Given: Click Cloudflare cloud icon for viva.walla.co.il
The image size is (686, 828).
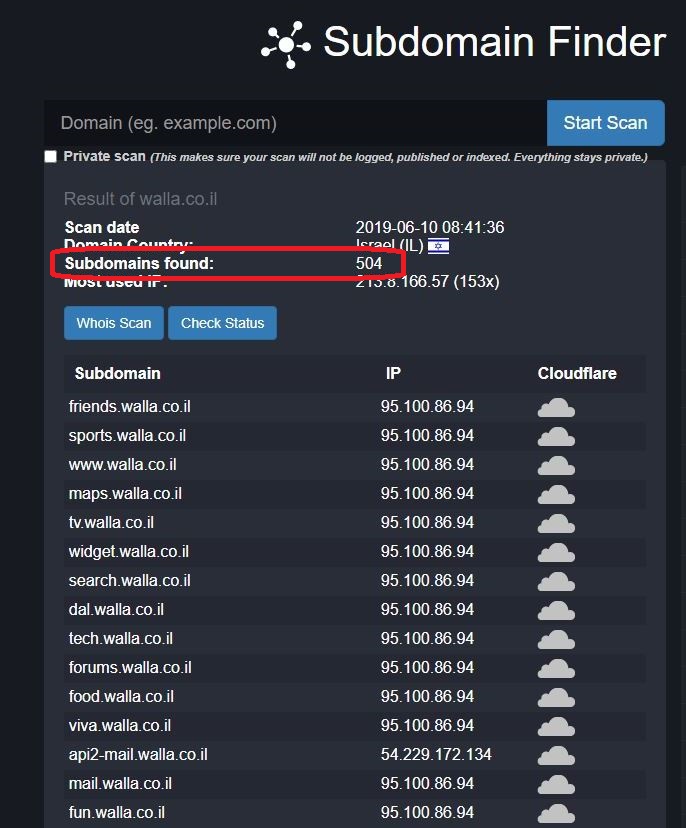Looking at the screenshot, I should [x=556, y=727].
